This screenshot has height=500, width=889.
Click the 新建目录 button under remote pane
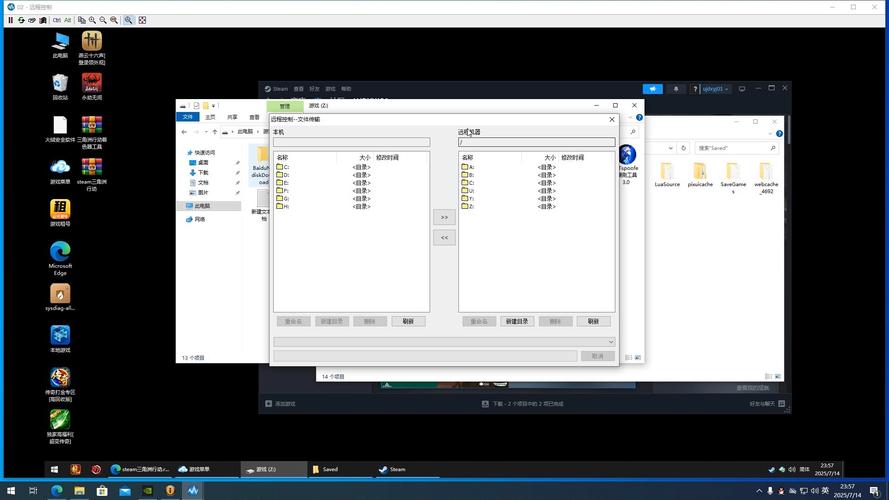[517, 321]
